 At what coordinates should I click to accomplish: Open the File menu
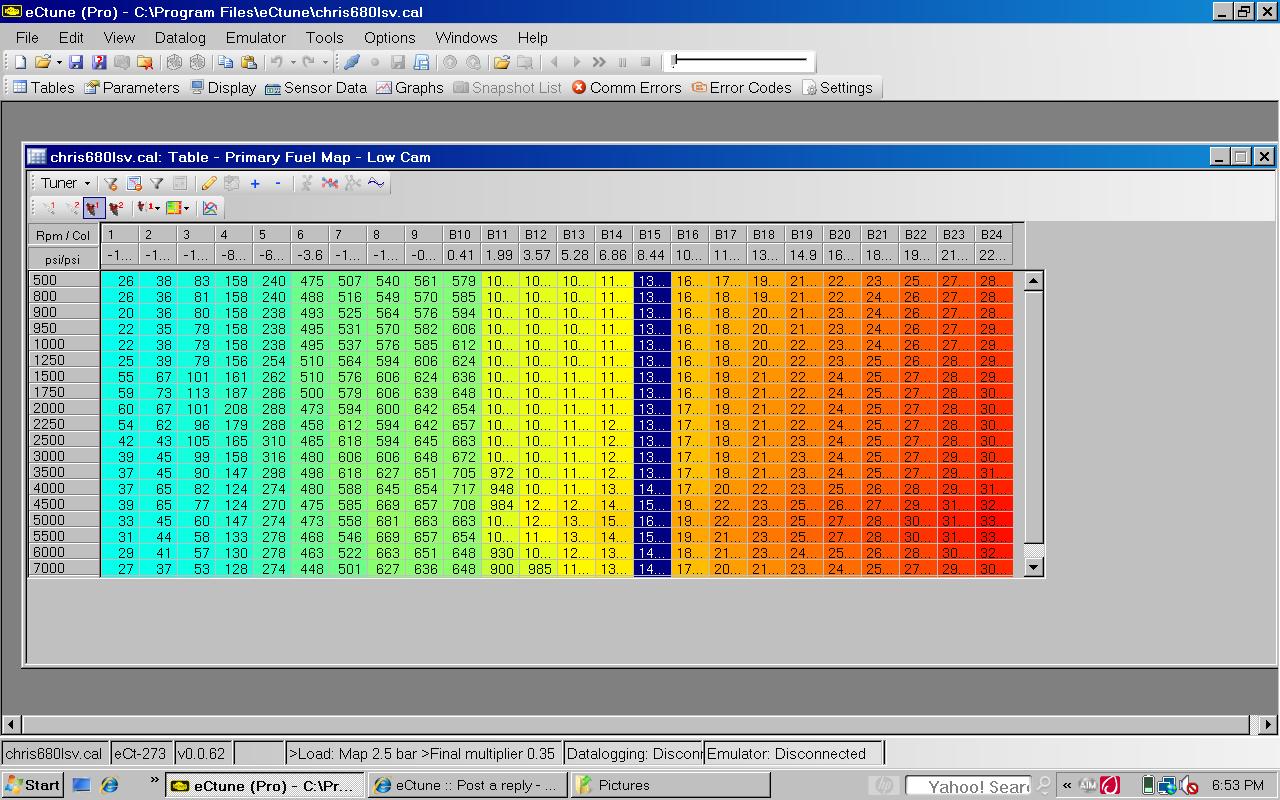point(27,37)
